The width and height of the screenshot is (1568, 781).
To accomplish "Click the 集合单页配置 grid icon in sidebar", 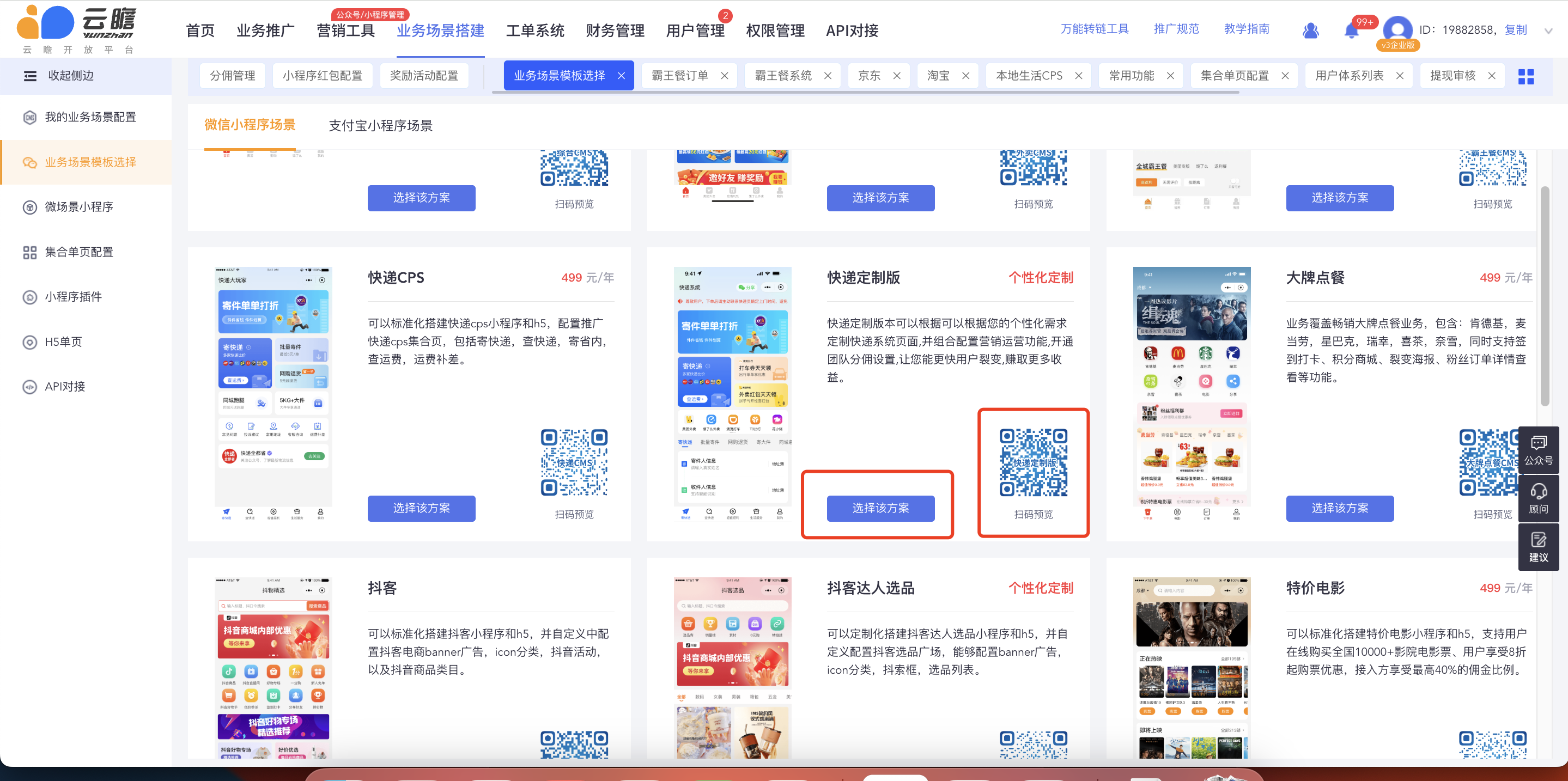I will pos(30,252).
